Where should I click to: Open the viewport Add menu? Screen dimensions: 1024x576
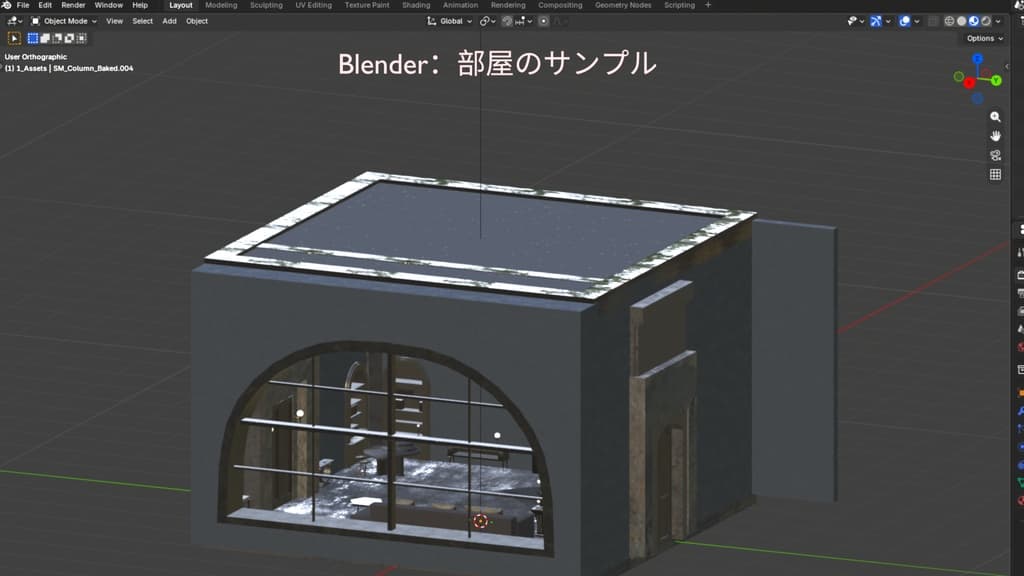[169, 21]
